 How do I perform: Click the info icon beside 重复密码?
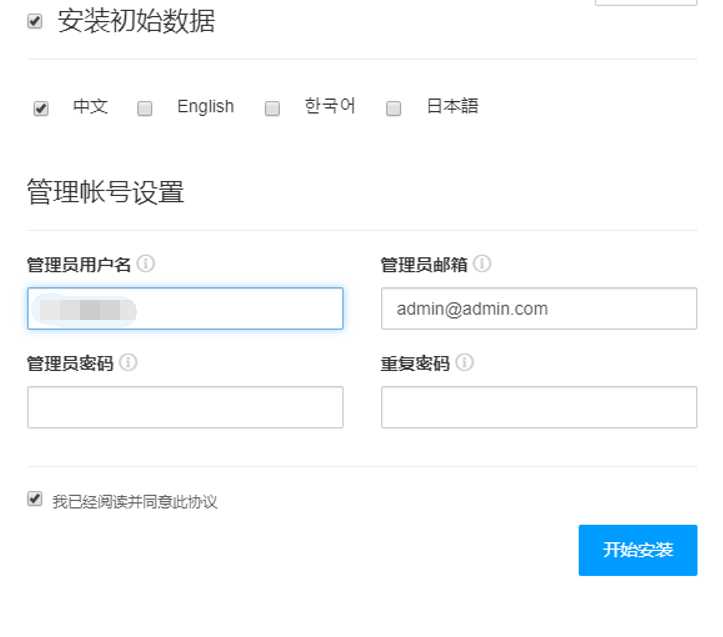465,363
